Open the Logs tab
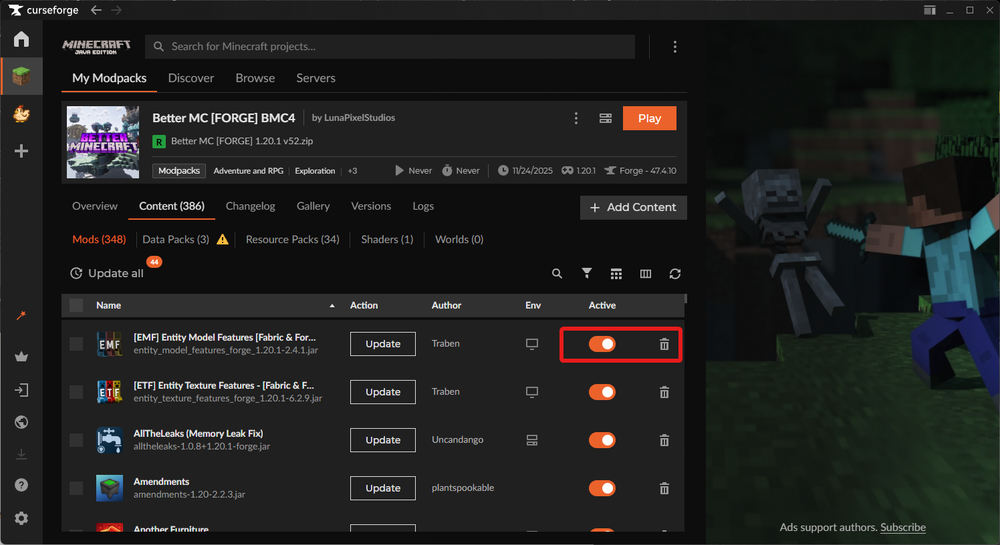 point(423,207)
